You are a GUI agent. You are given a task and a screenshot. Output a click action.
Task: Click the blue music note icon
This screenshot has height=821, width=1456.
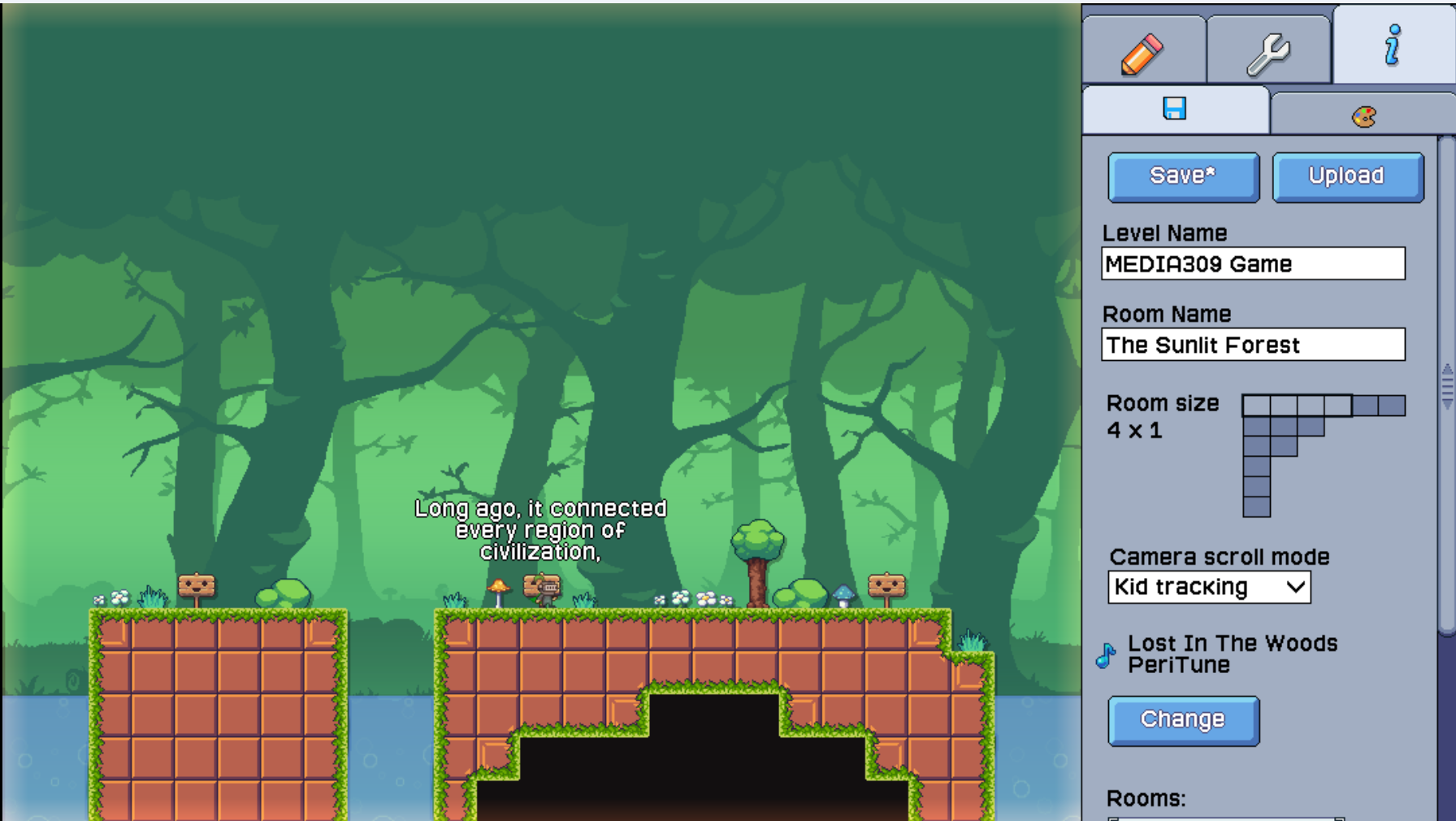pyautogui.click(x=1106, y=654)
